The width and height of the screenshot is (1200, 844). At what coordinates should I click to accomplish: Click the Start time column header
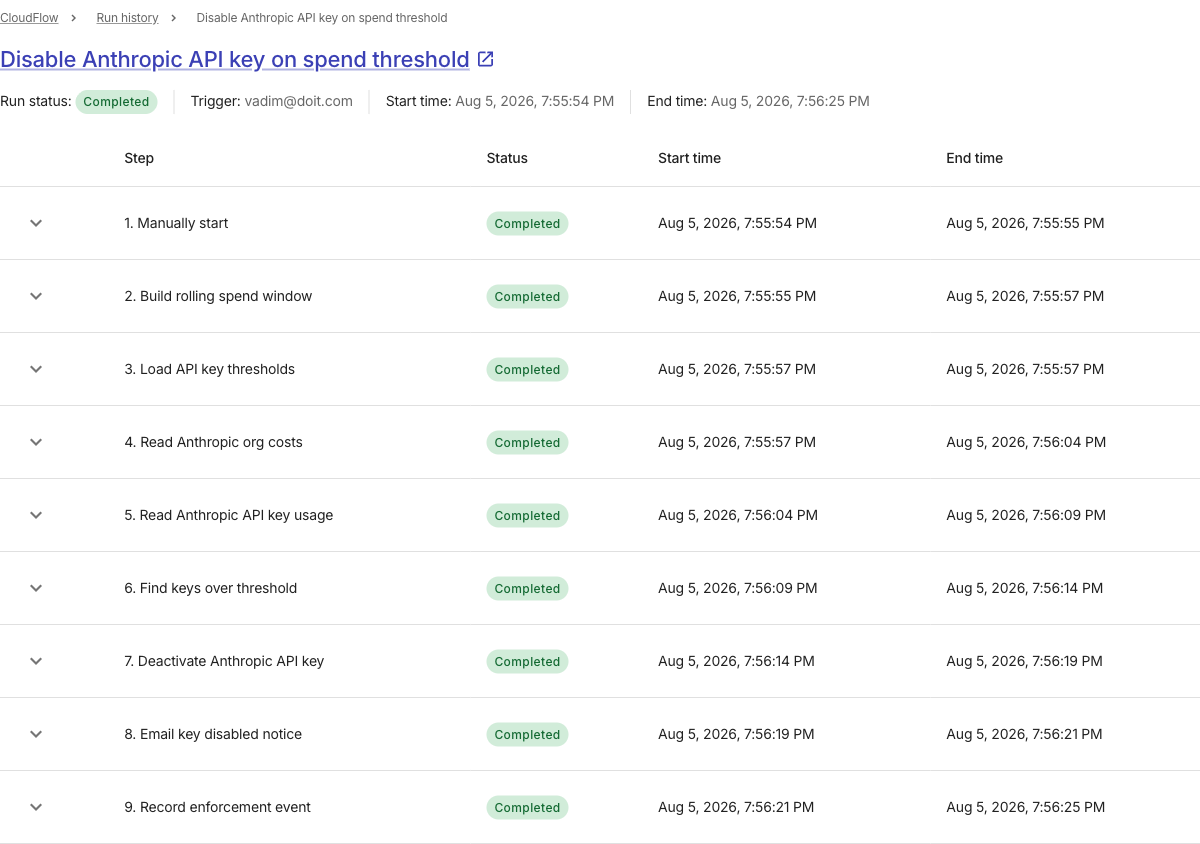pyautogui.click(x=689, y=158)
